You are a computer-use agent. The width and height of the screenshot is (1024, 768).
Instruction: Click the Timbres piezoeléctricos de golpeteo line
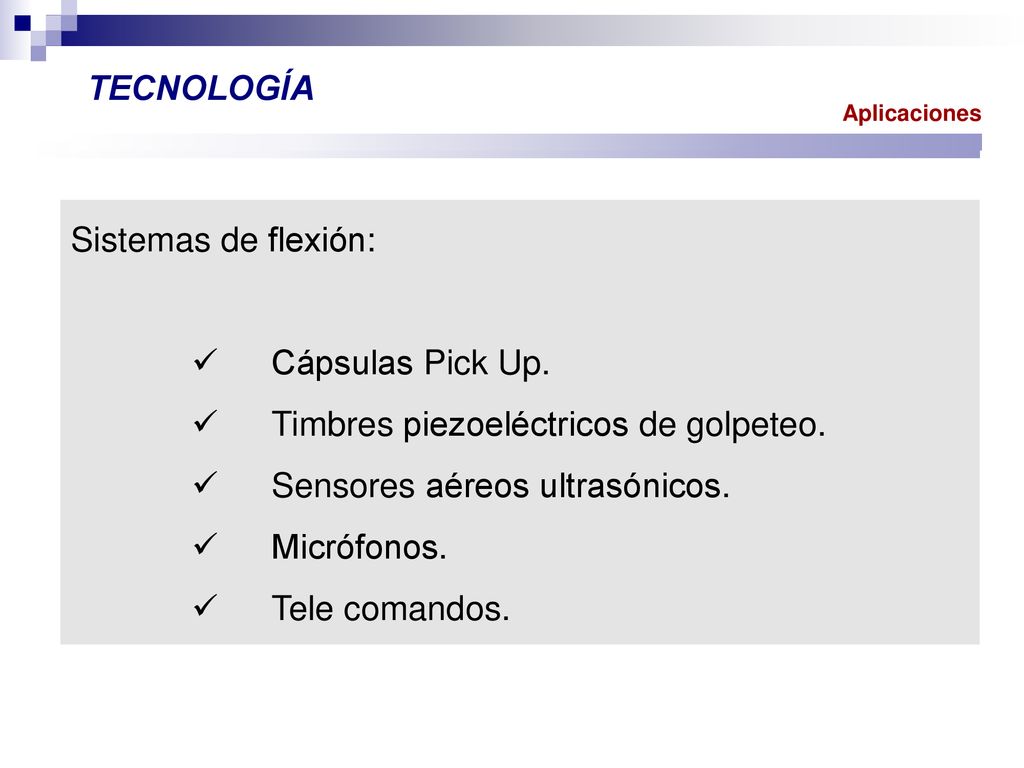549,424
